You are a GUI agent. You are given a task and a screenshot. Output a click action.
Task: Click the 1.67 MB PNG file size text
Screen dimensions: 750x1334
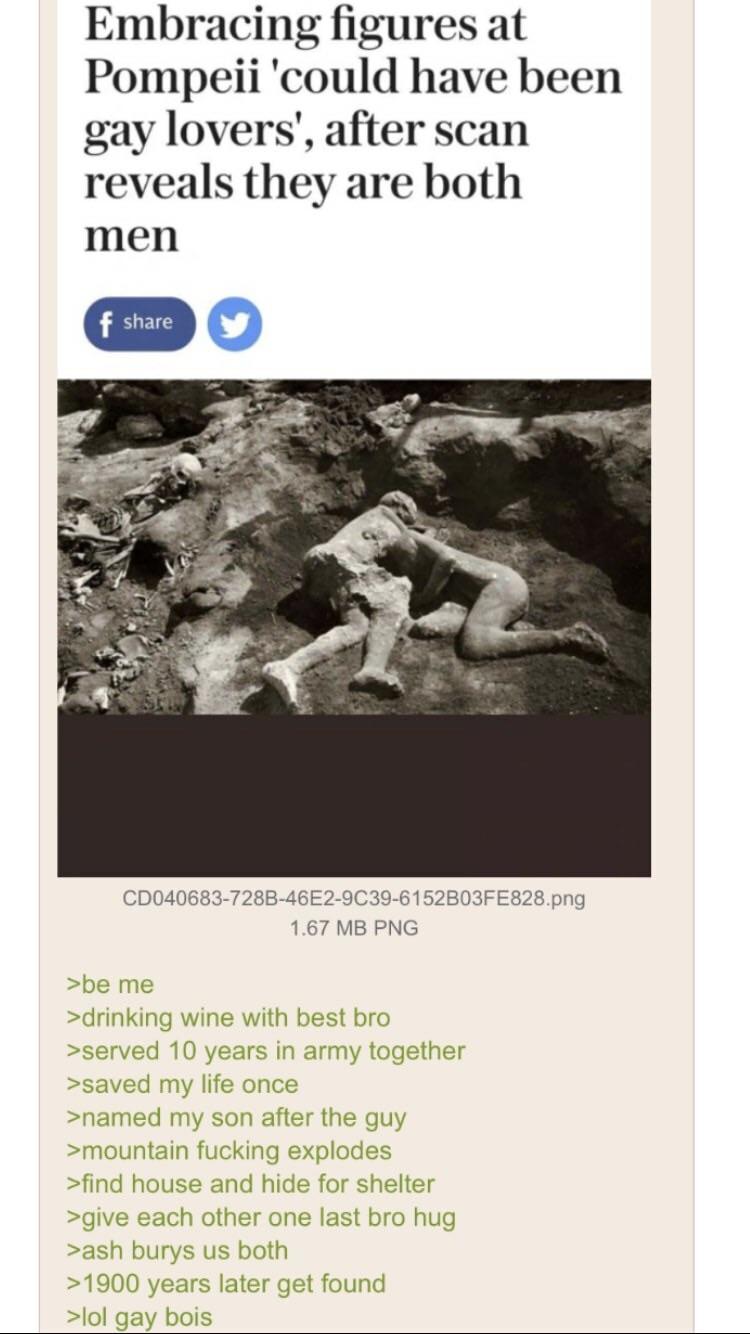coord(354,928)
